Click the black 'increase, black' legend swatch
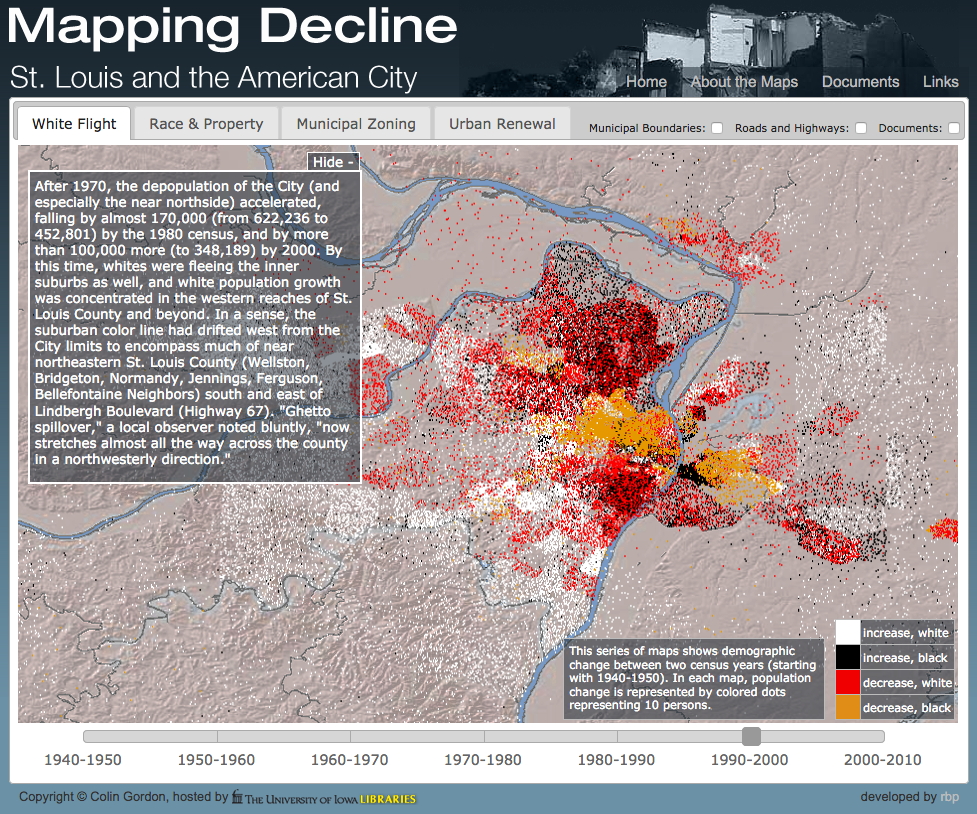The image size is (977, 814). [x=847, y=657]
